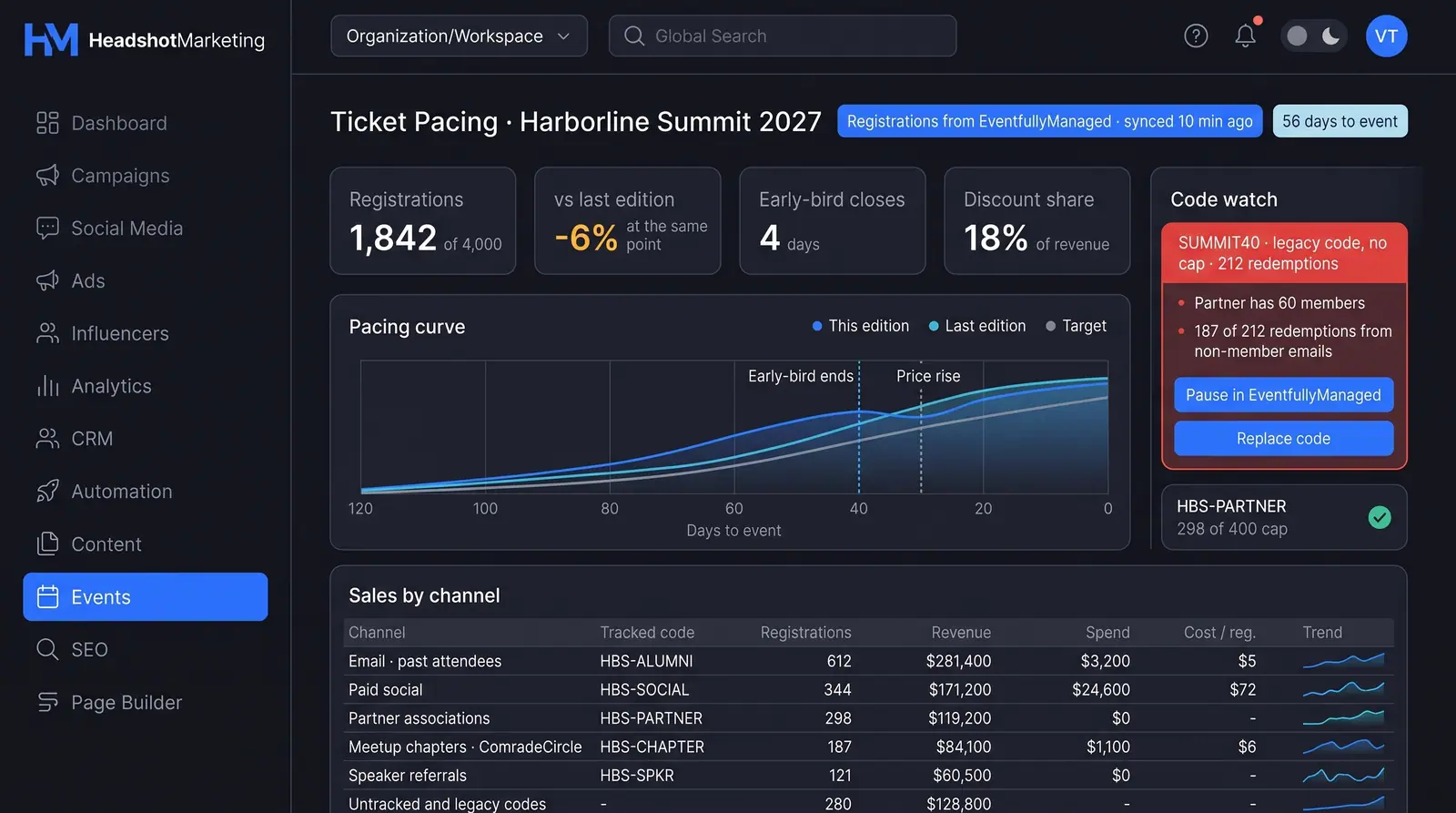The width and height of the screenshot is (1456, 813).
Task: Sort by the Registrations column header
Action: coord(805,633)
